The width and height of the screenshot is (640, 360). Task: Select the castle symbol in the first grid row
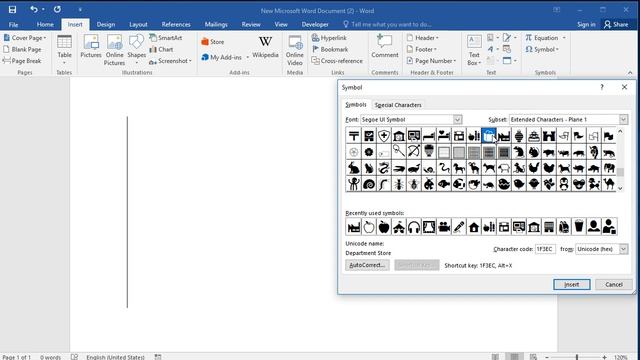[549, 136]
